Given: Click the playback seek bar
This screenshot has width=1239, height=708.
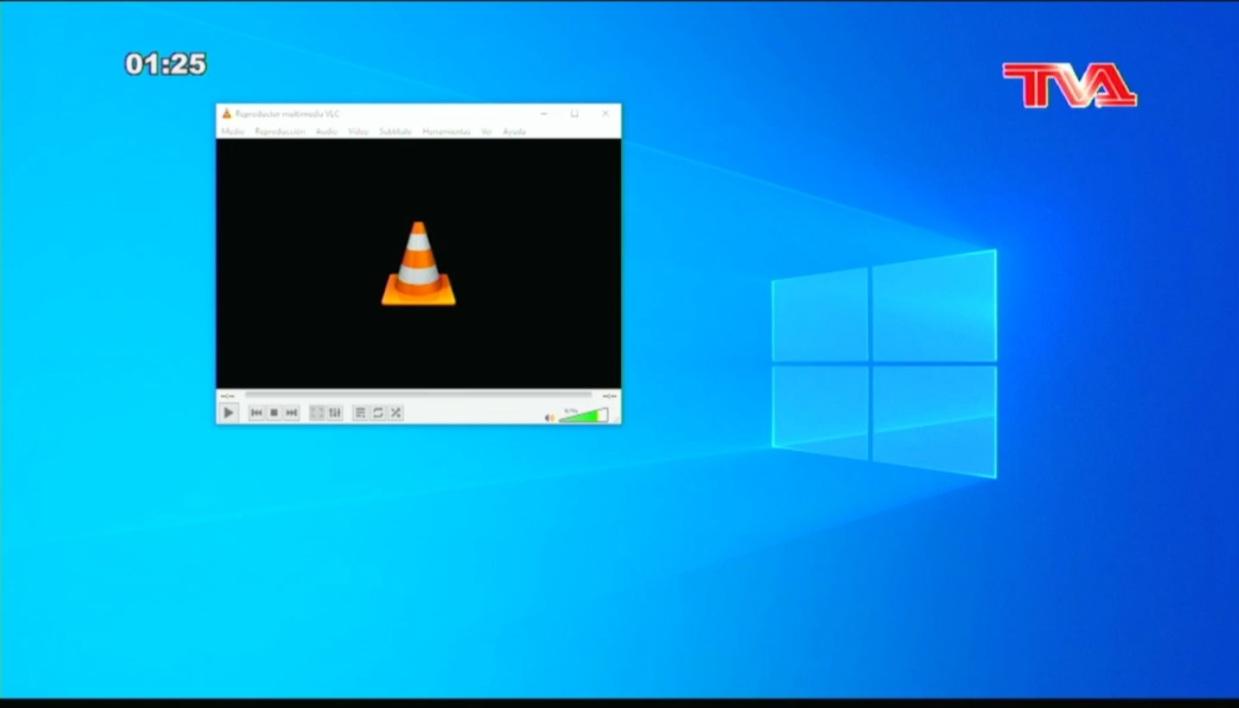Looking at the screenshot, I should point(418,396).
